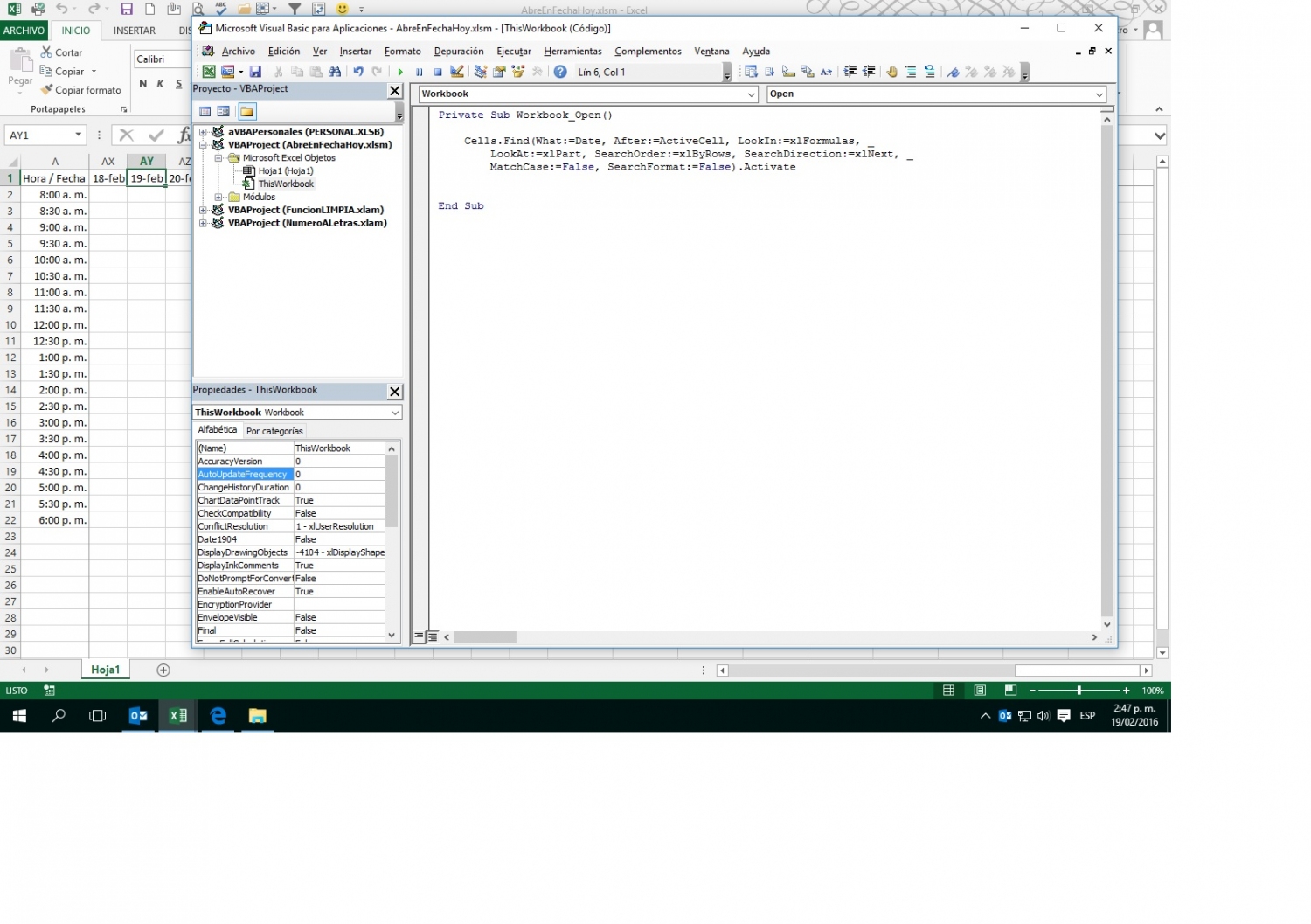Image resolution: width=1311 pixels, height=924 pixels.
Task: Collapse VBAProject (AbreEnFechaHoy.xlsm) node
Action: pos(203,145)
